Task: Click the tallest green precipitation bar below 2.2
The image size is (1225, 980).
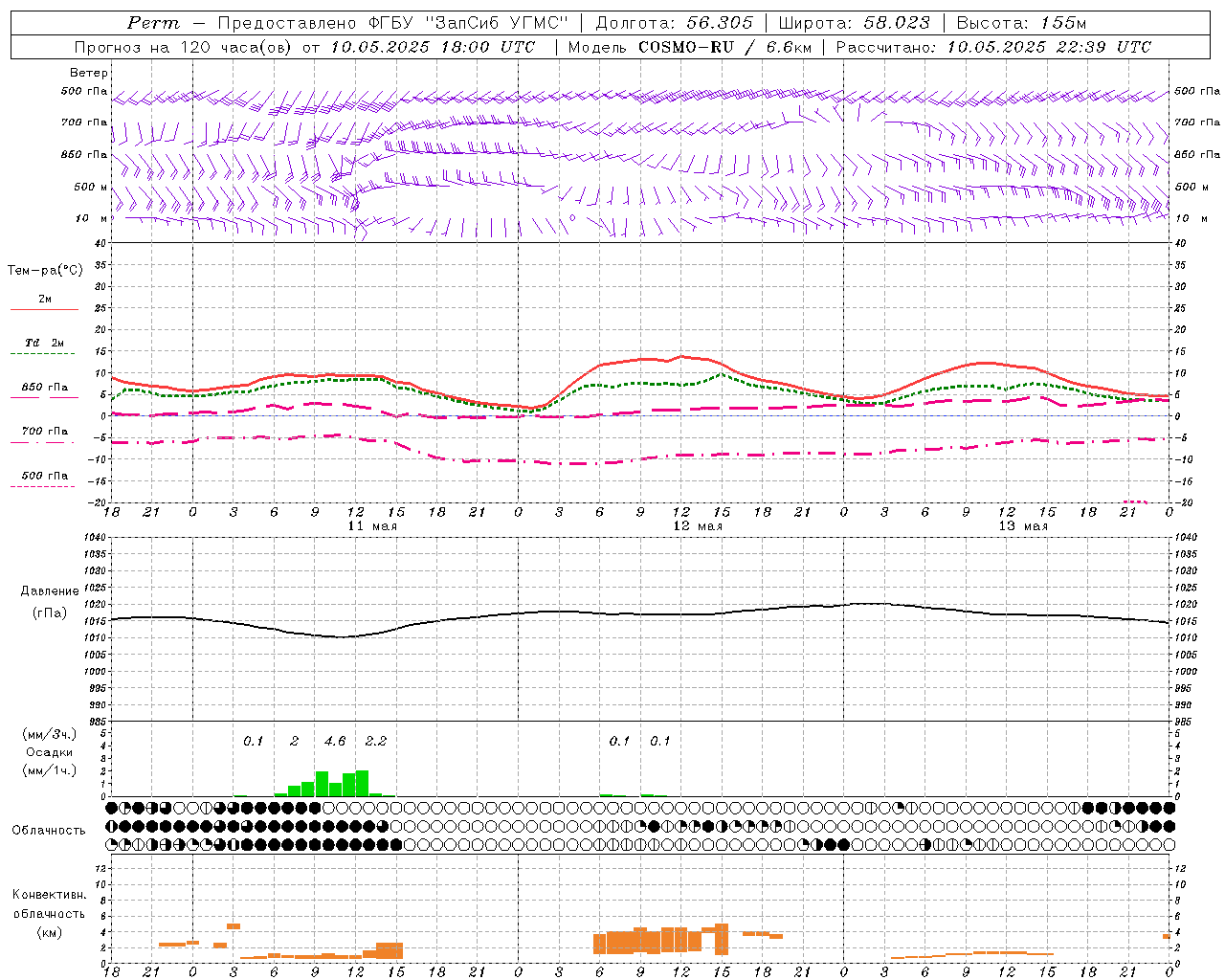Action: pyautogui.click(x=362, y=783)
